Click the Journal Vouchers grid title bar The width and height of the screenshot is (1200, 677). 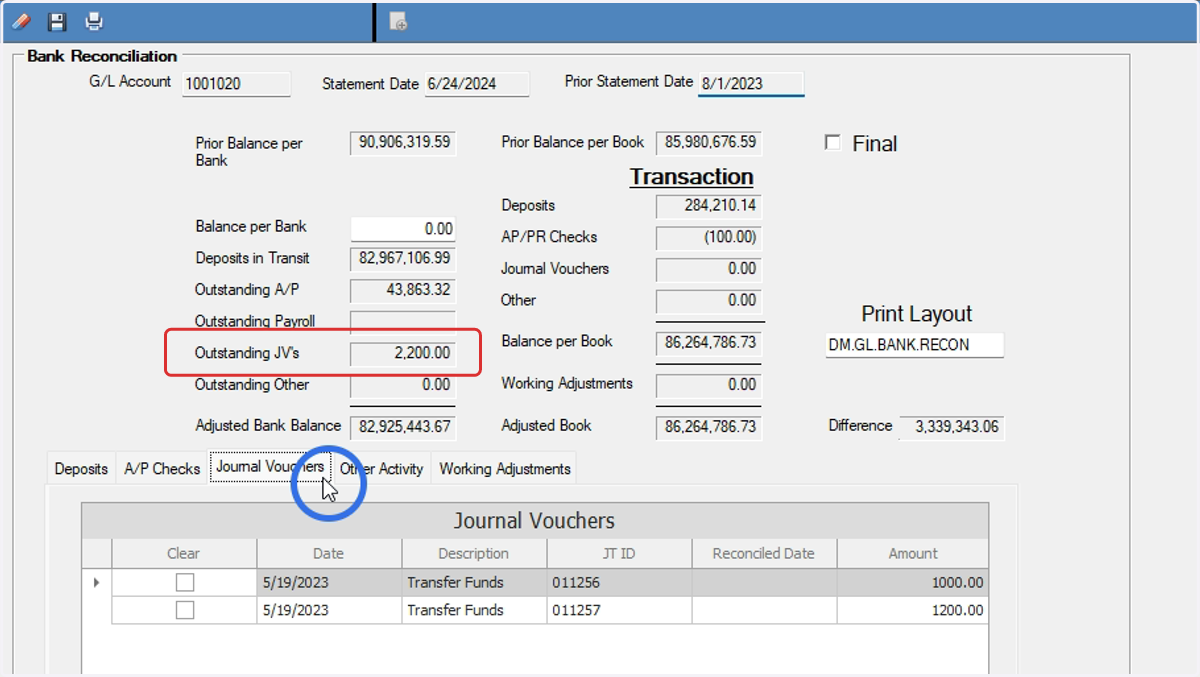click(535, 521)
